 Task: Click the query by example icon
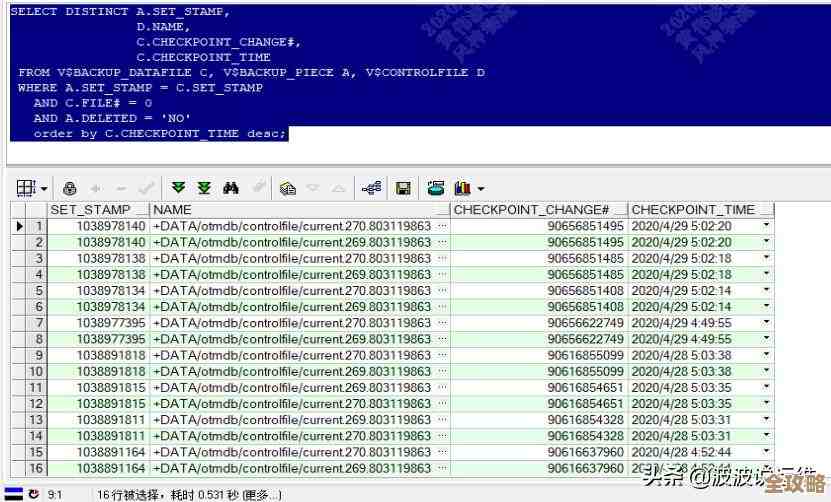(288, 188)
